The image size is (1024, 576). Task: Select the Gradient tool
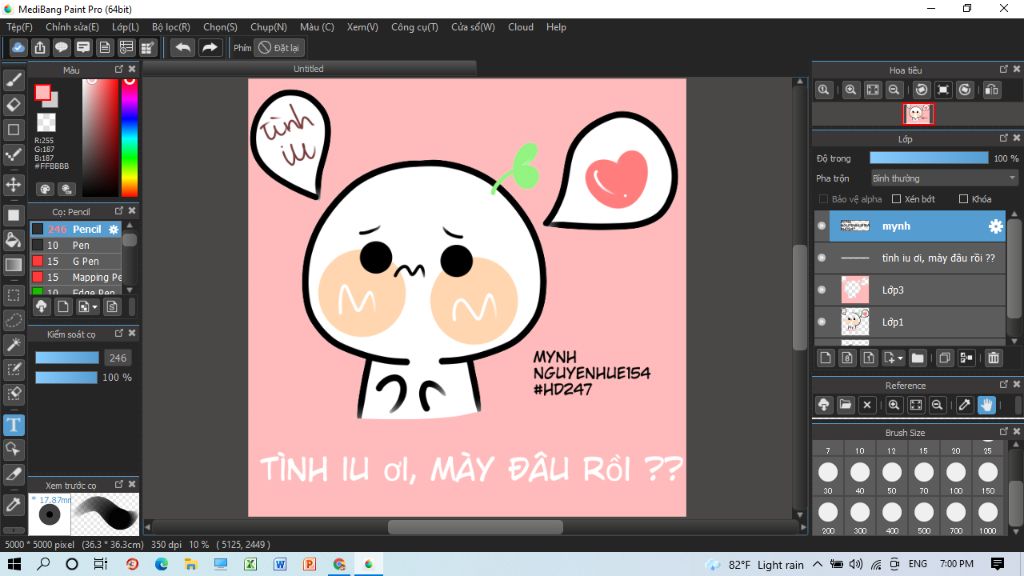click(14, 264)
